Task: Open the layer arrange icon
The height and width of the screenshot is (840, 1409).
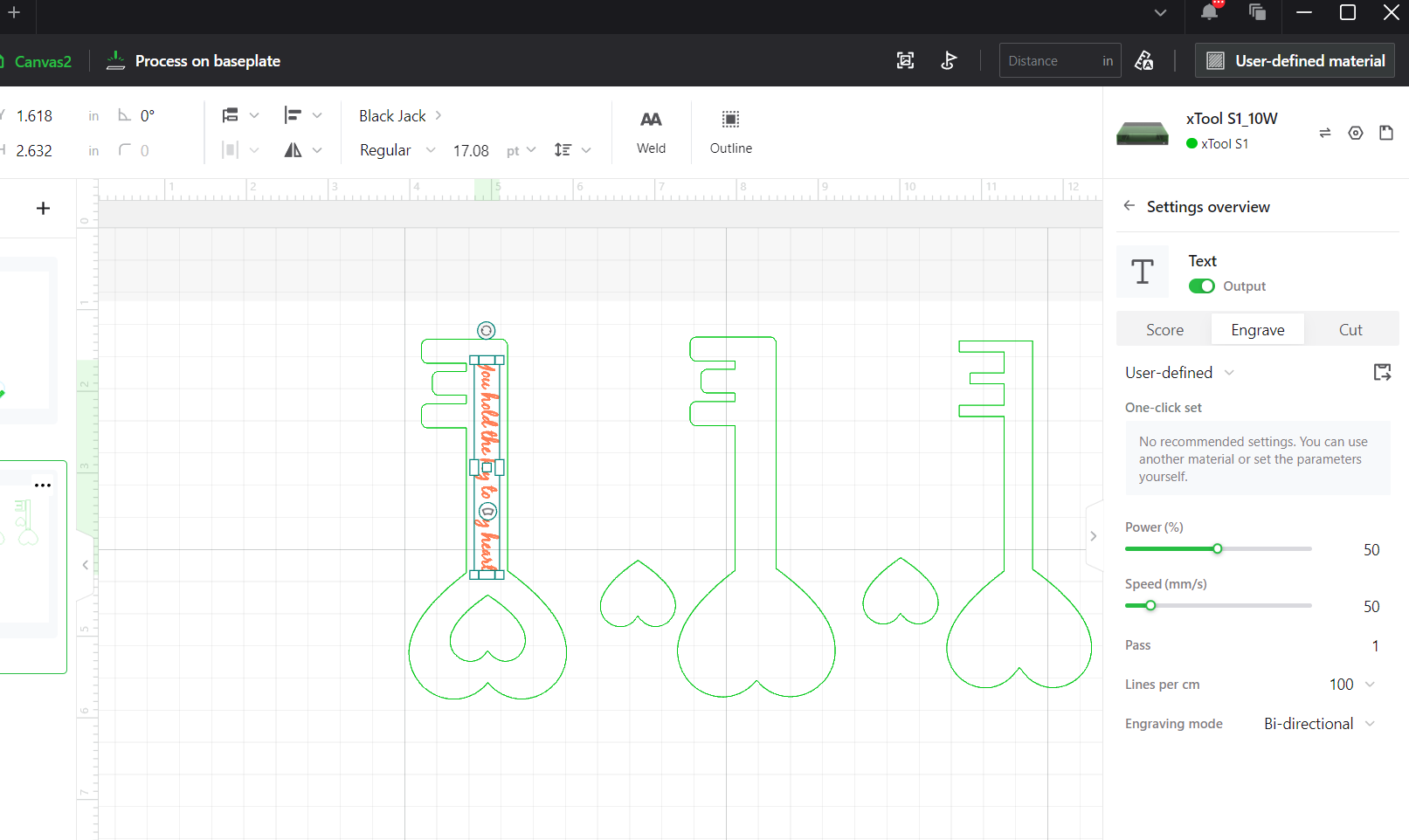Action: coord(231,115)
